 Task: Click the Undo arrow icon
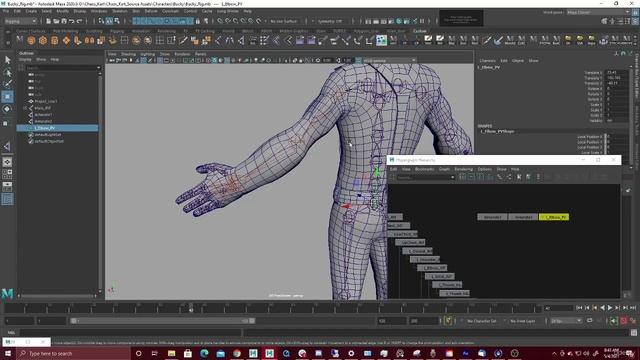pos(72,21)
